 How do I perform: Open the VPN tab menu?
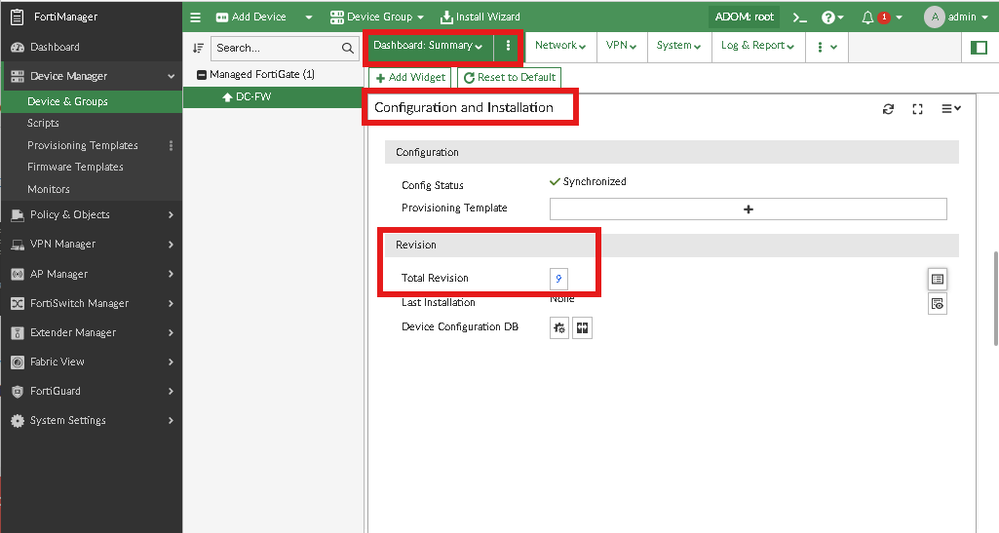pyautogui.click(x=621, y=46)
